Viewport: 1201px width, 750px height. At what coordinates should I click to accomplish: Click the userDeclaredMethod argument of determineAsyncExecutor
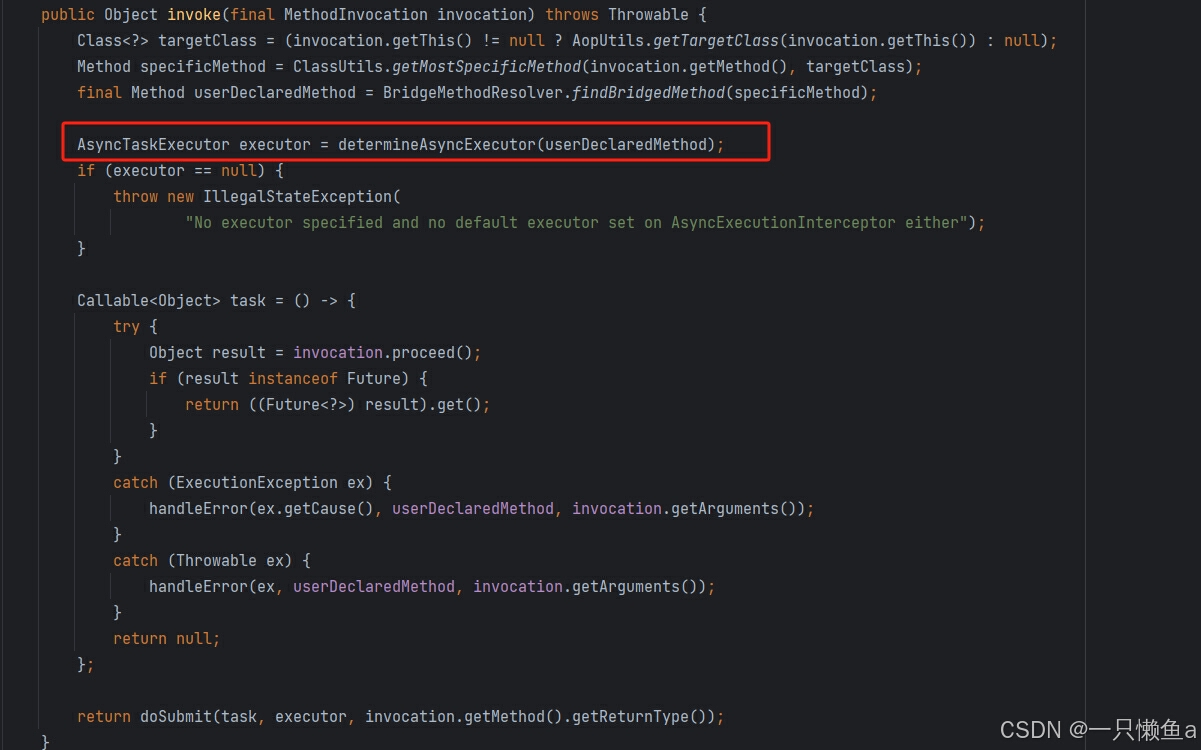pos(625,144)
